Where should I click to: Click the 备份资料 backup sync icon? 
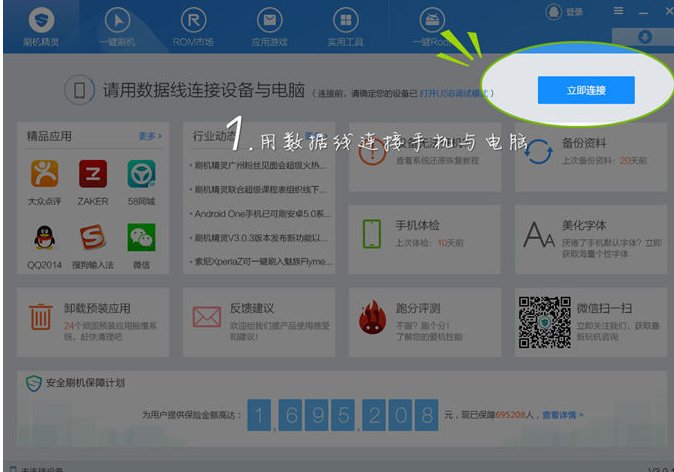tap(538, 152)
